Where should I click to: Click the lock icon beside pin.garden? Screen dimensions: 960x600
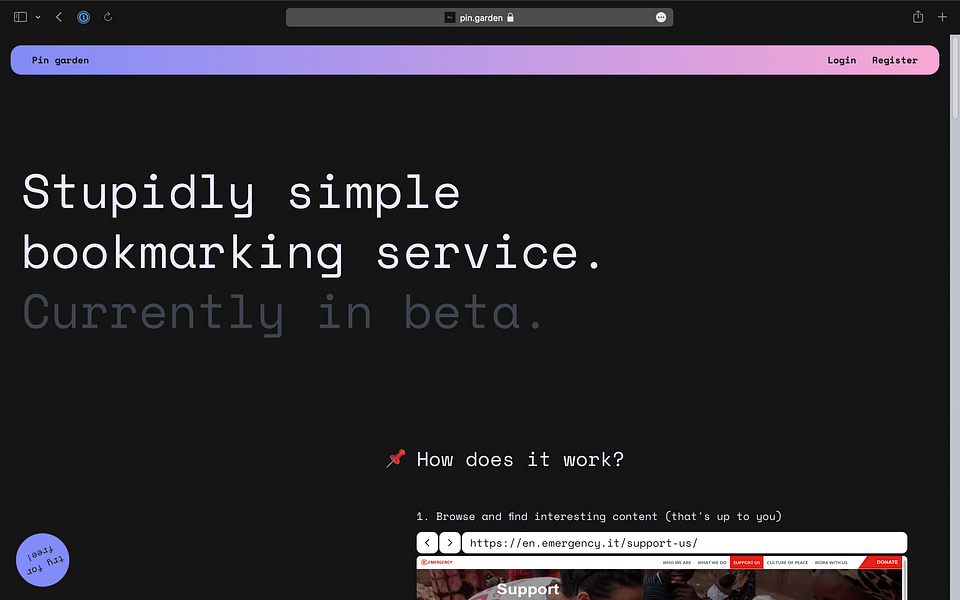[x=511, y=17]
